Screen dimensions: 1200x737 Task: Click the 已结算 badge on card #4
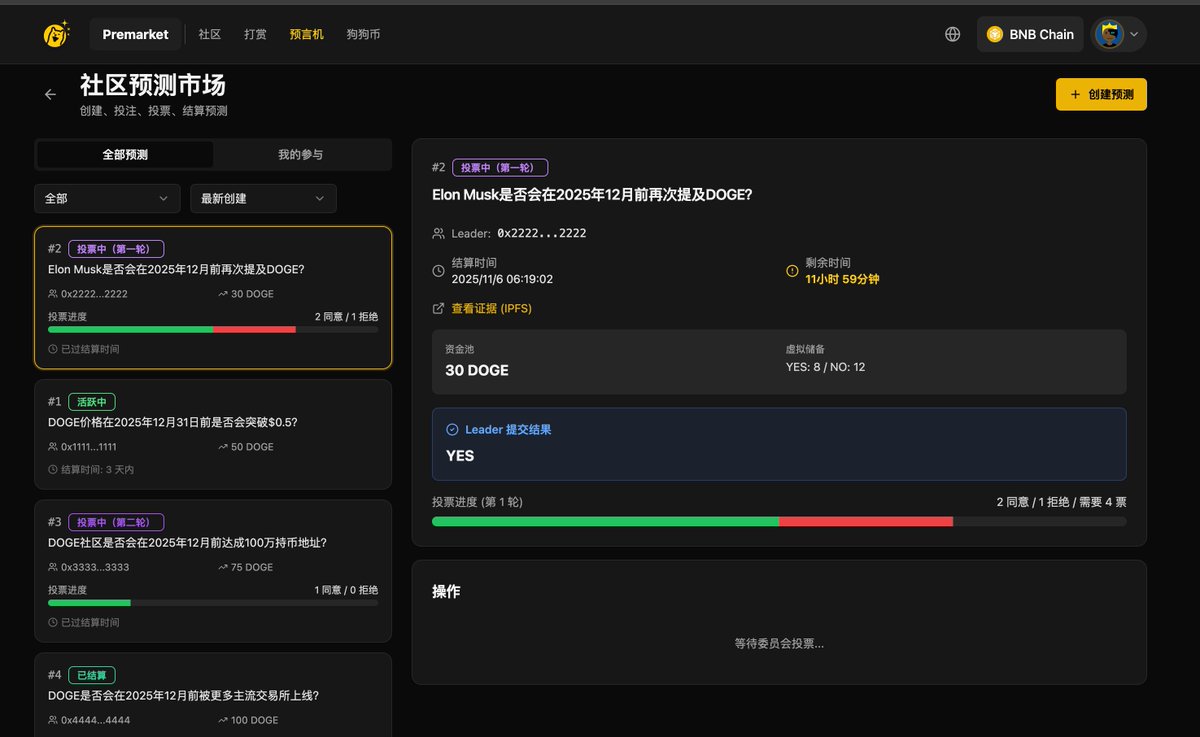click(x=92, y=675)
